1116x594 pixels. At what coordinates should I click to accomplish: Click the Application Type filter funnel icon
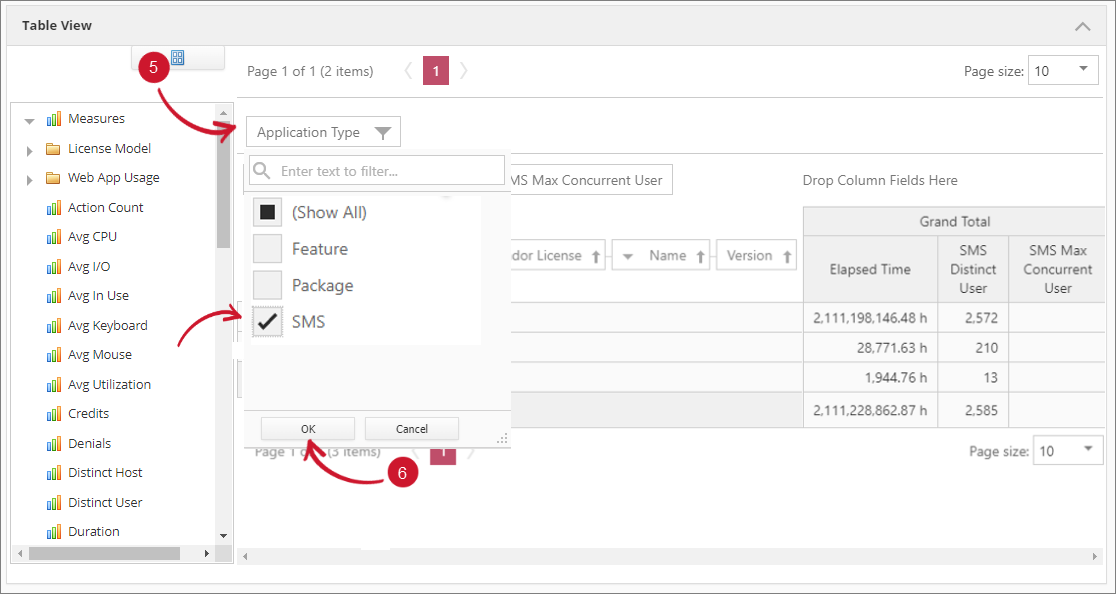pyautogui.click(x=382, y=133)
